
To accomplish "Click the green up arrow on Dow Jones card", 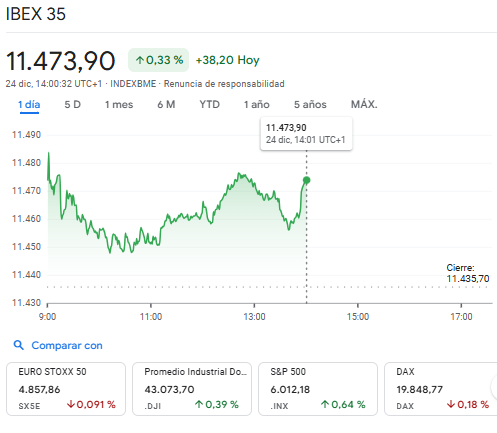I will point(199,404).
